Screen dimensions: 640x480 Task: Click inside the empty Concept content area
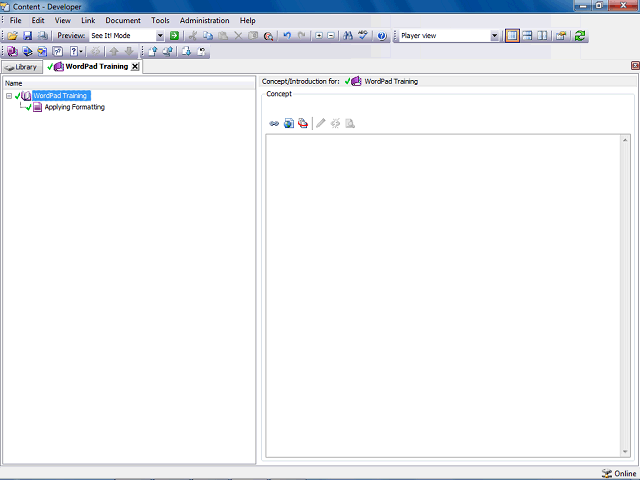coord(442,296)
